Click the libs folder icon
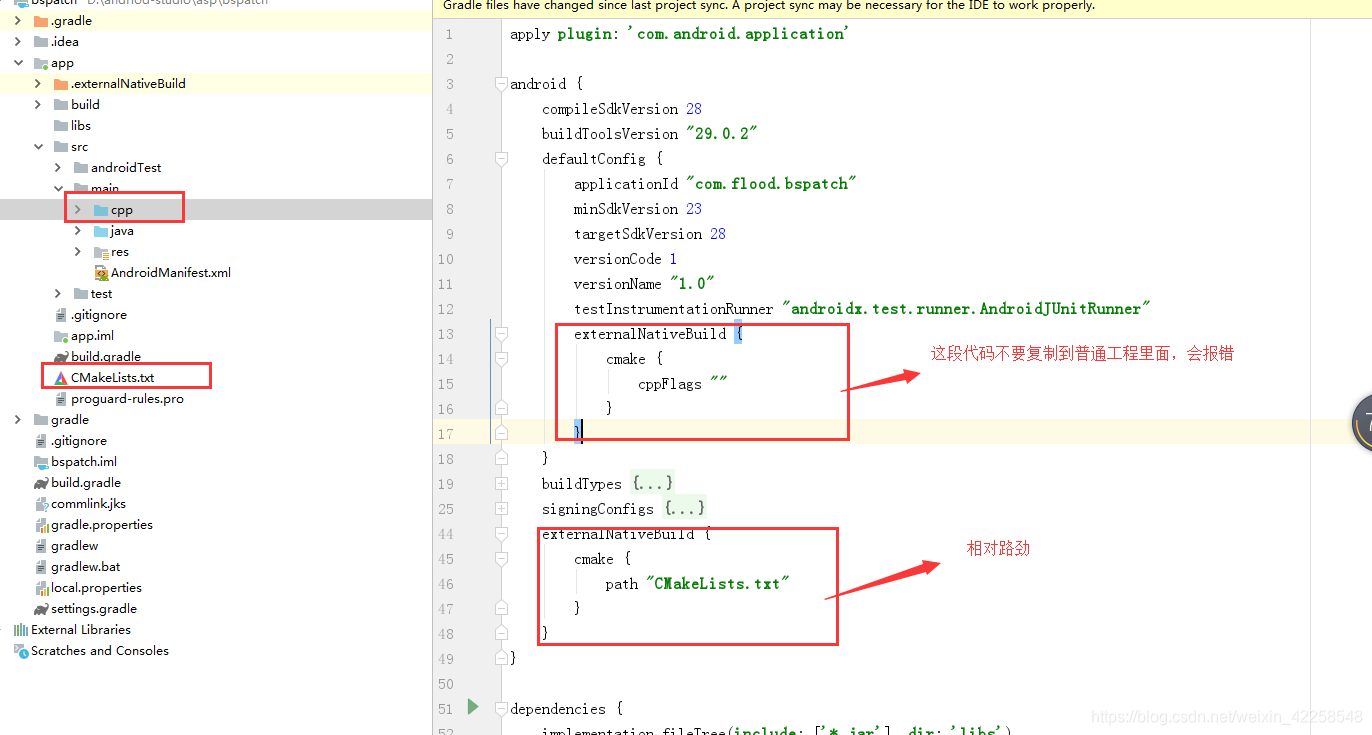The height and width of the screenshot is (735, 1372). coord(61,126)
